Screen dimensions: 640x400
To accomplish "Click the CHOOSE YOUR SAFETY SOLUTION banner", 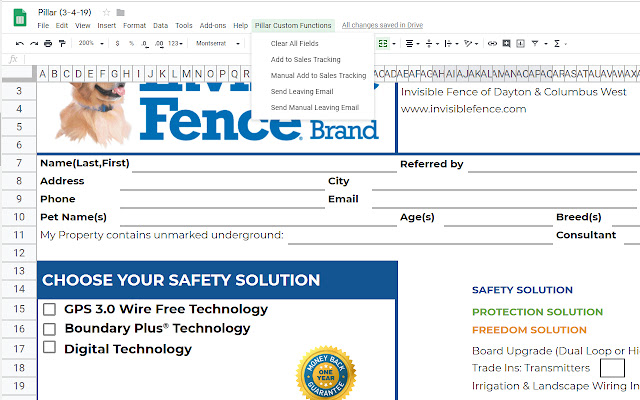I will point(217,280).
